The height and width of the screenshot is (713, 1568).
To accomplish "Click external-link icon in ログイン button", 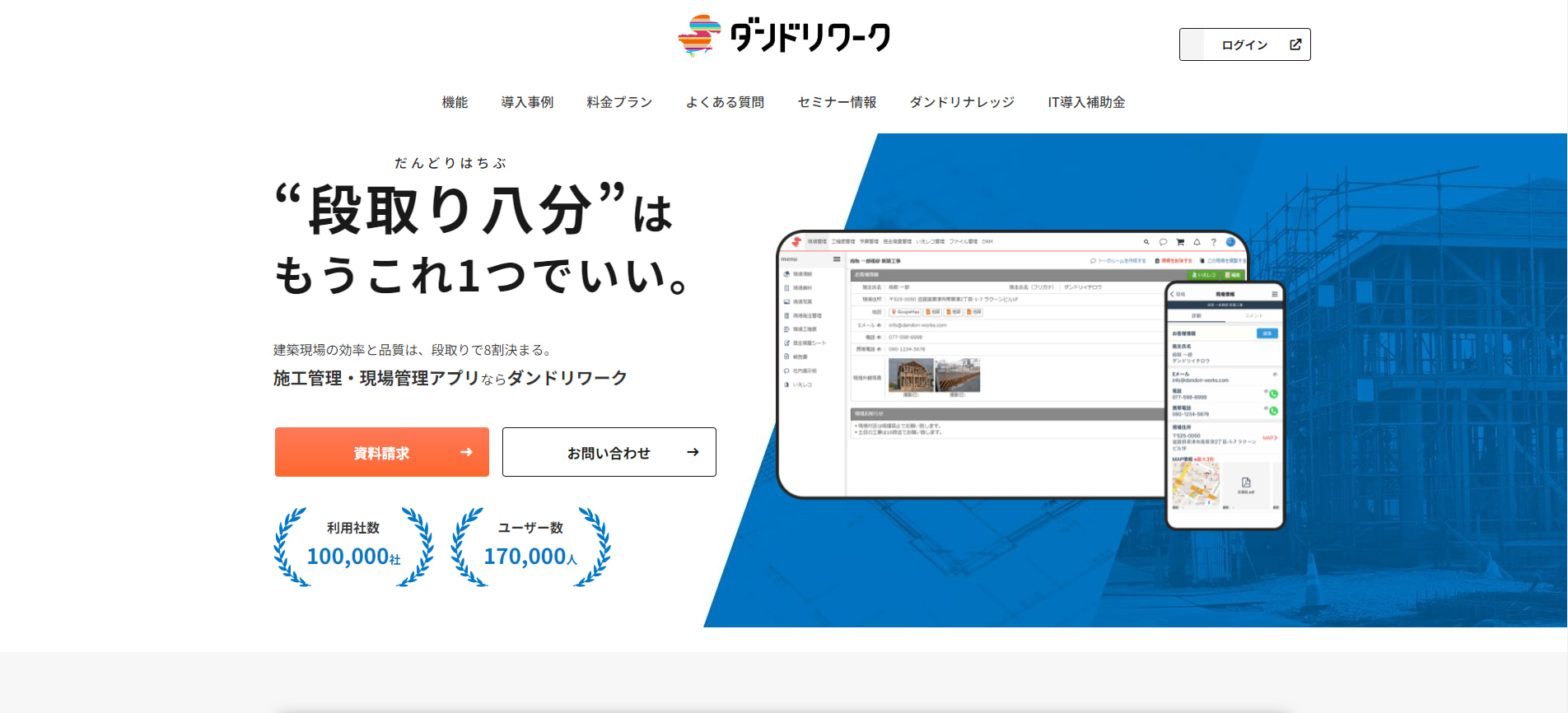I will (x=1295, y=44).
